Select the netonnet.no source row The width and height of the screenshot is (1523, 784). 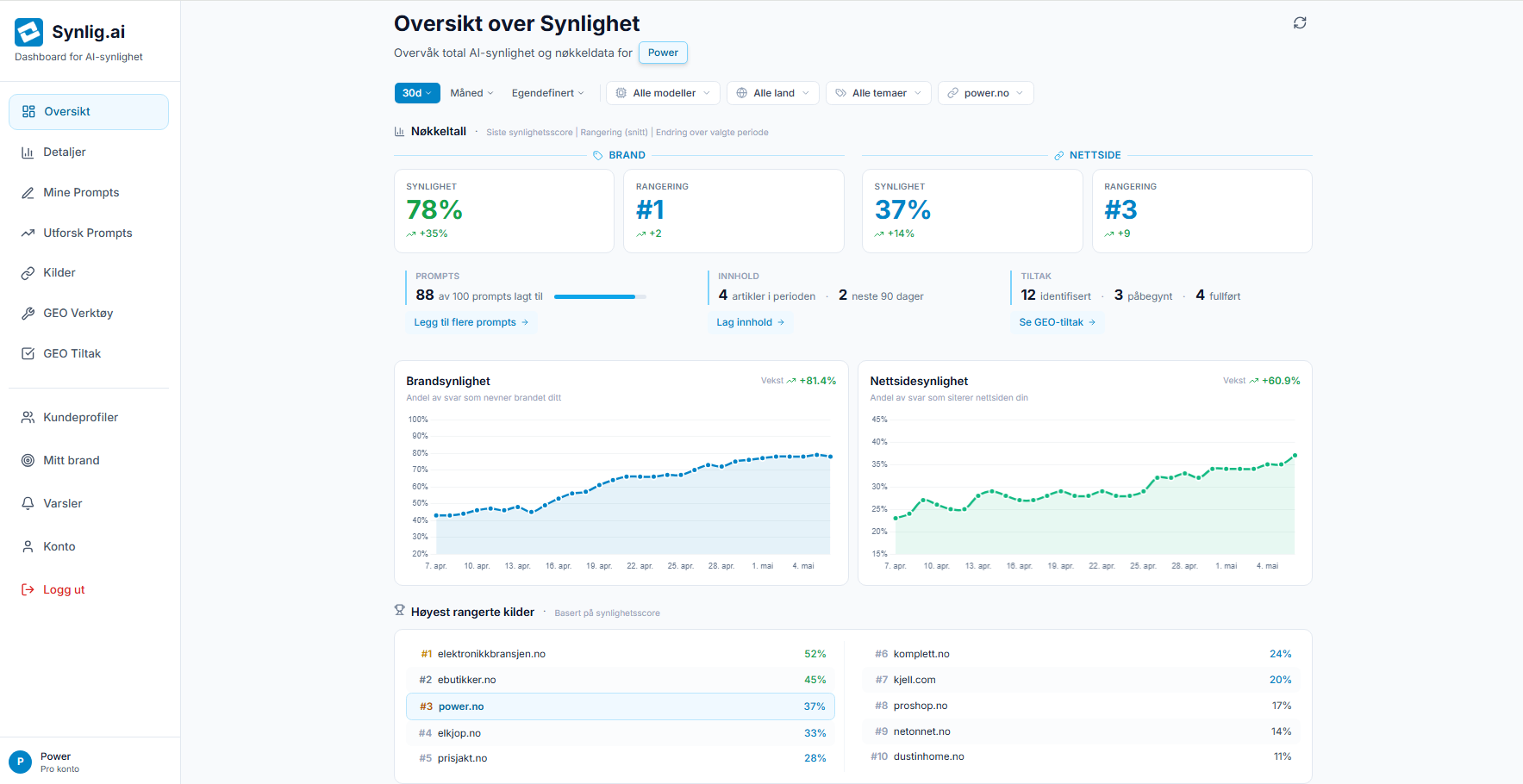(1081, 731)
